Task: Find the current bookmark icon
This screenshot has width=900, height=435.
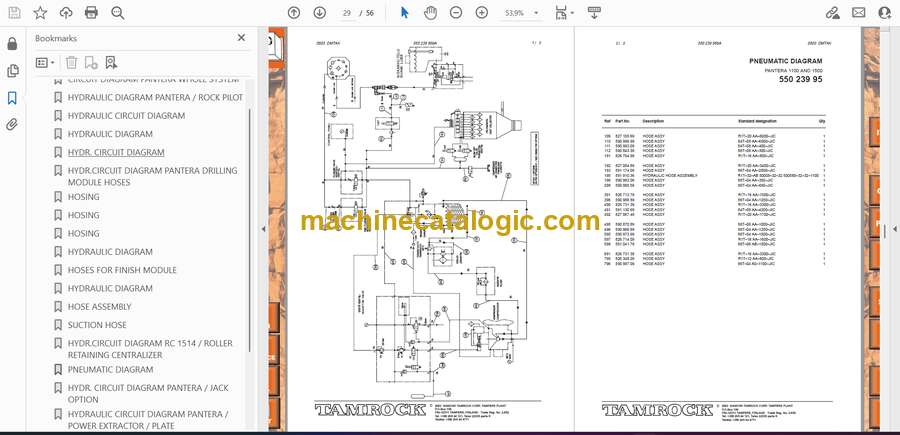Action: coord(111,63)
